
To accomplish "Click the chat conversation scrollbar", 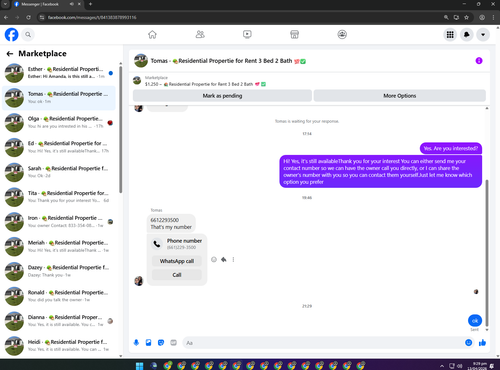I will pyautogui.click(x=487, y=253).
